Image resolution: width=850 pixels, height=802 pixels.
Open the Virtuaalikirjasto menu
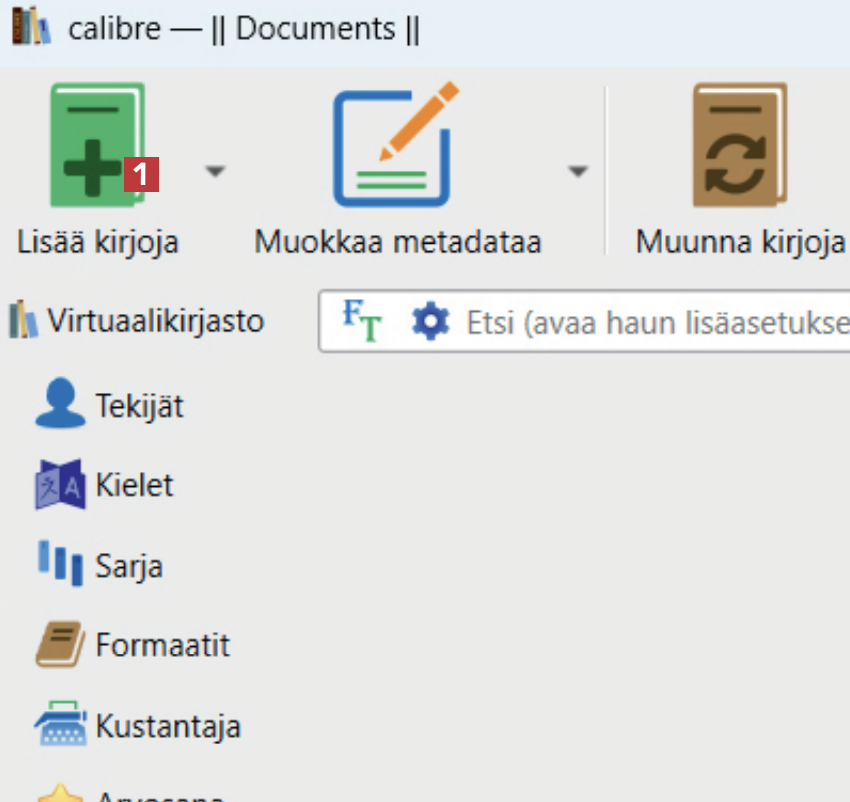137,321
